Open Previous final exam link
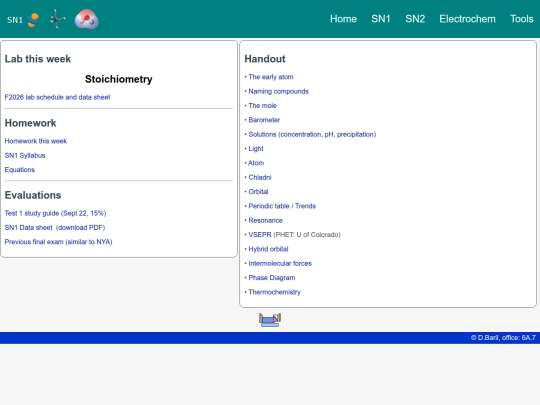The height and width of the screenshot is (405, 540). [x=59, y=242]
